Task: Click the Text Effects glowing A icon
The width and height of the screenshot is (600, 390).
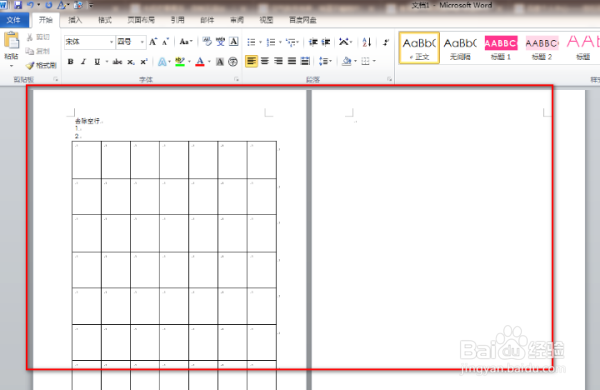Action: [162, 62]
